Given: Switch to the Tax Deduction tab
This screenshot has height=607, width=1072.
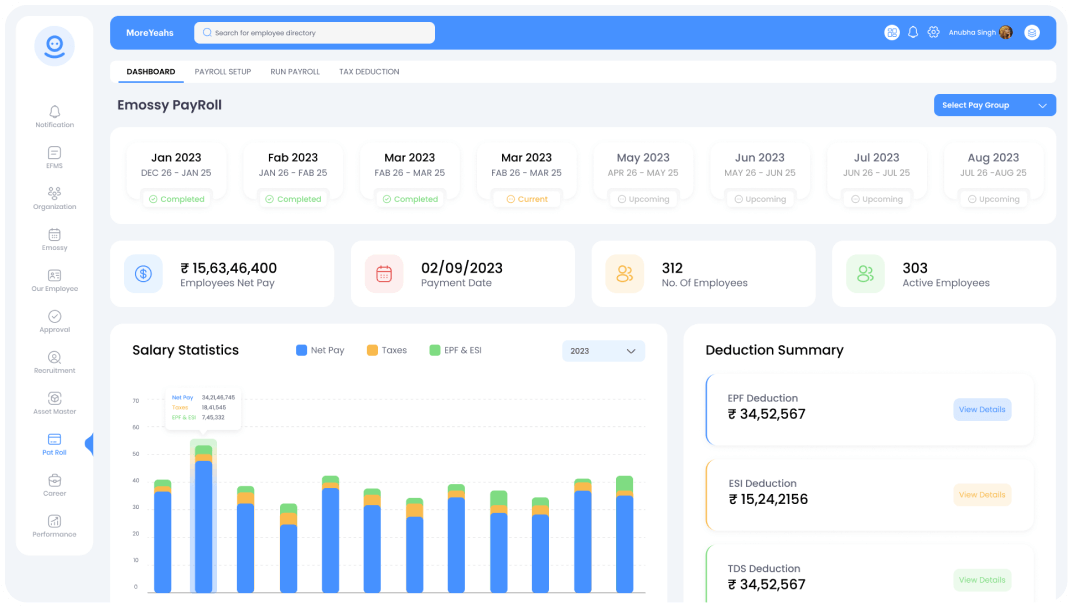Looking at the screenshot, I should pyautogui.click(x=369, y=72).
